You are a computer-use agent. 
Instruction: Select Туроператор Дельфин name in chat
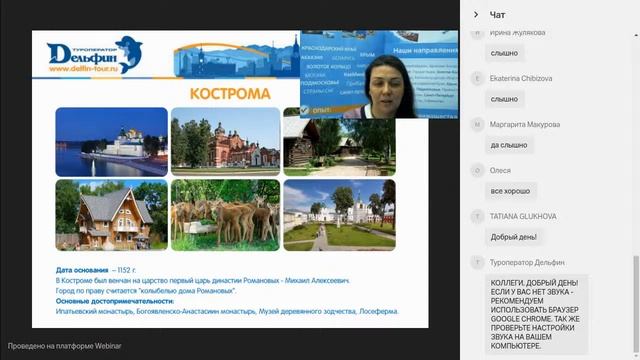[527, 262]
